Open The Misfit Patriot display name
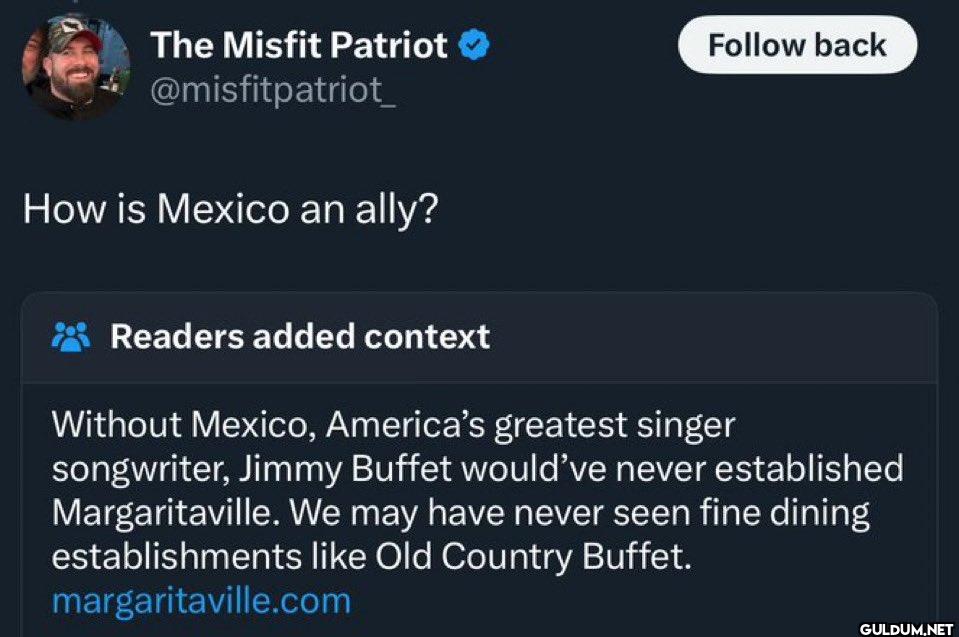Screen dimensions: 959x637 (x=299, y=45)
